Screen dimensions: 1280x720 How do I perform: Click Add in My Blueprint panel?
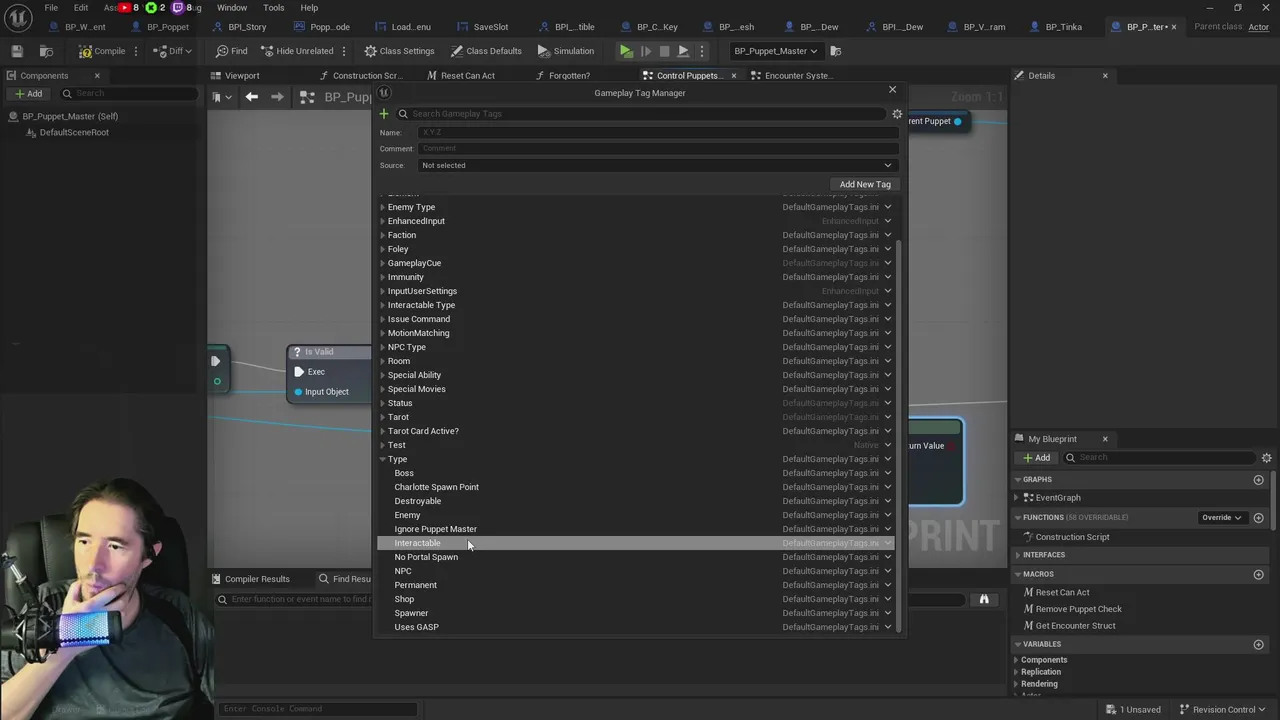pyautogui.click(x=1036, y=458)
